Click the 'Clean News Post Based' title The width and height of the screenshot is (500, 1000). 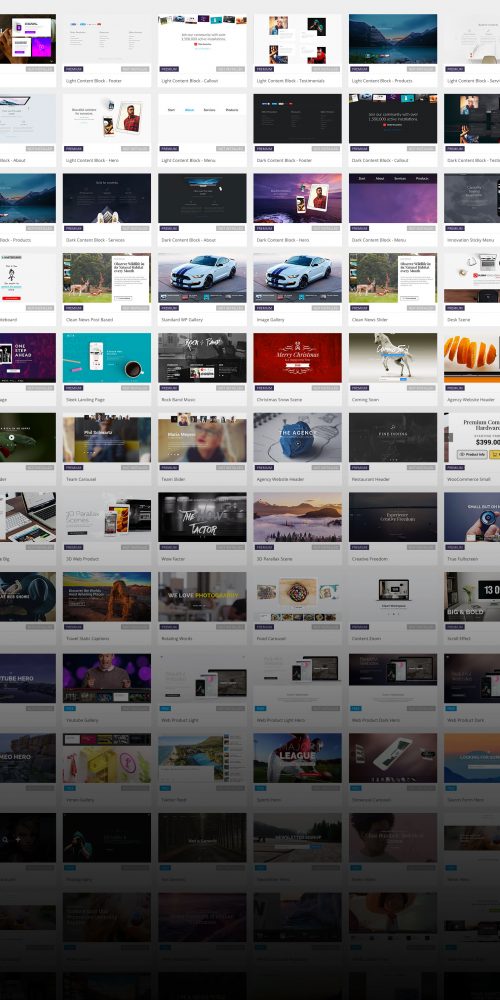tap(88, 320)
